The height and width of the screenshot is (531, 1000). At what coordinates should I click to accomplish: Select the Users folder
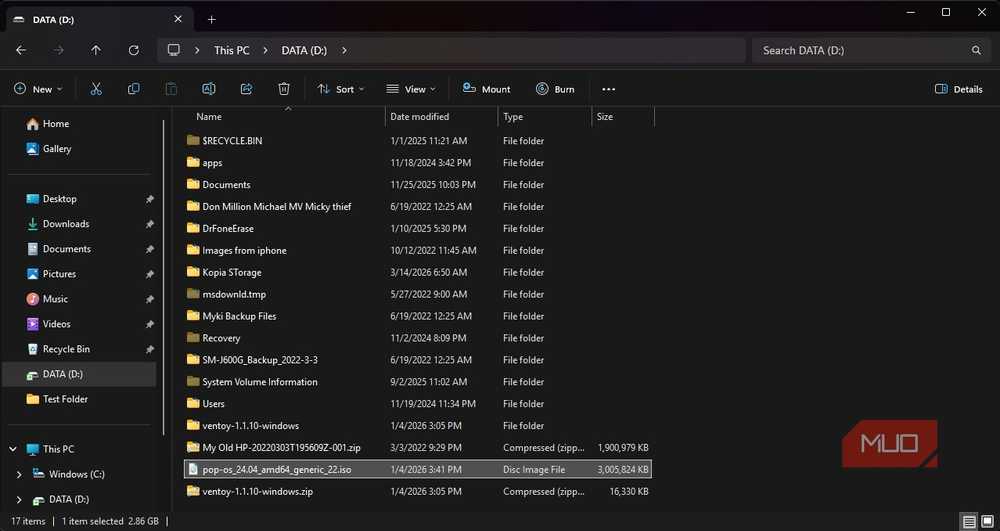(418, 404)
